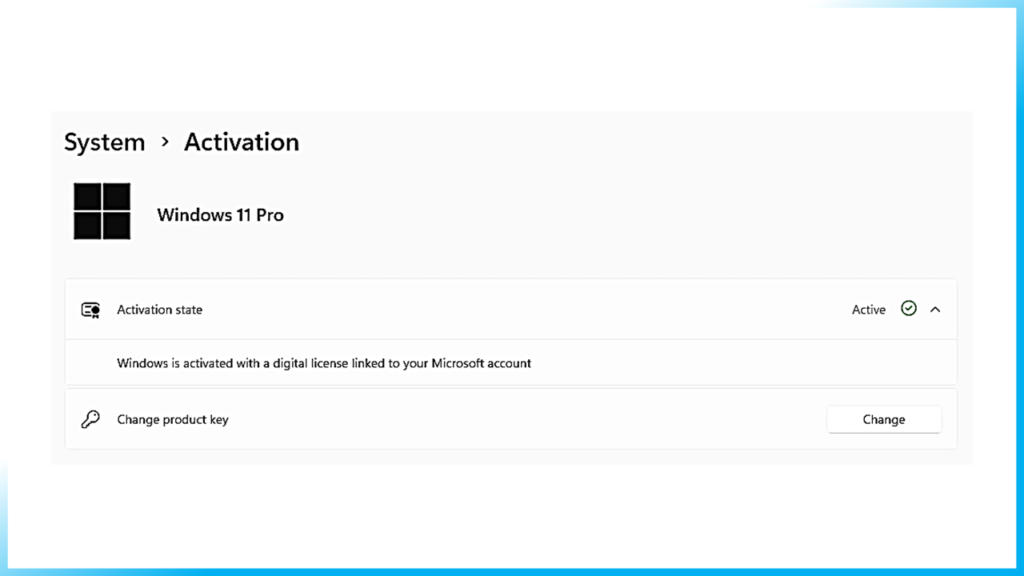
Task: Select the key icon next to Change product key
Action: tap(91, 419)
